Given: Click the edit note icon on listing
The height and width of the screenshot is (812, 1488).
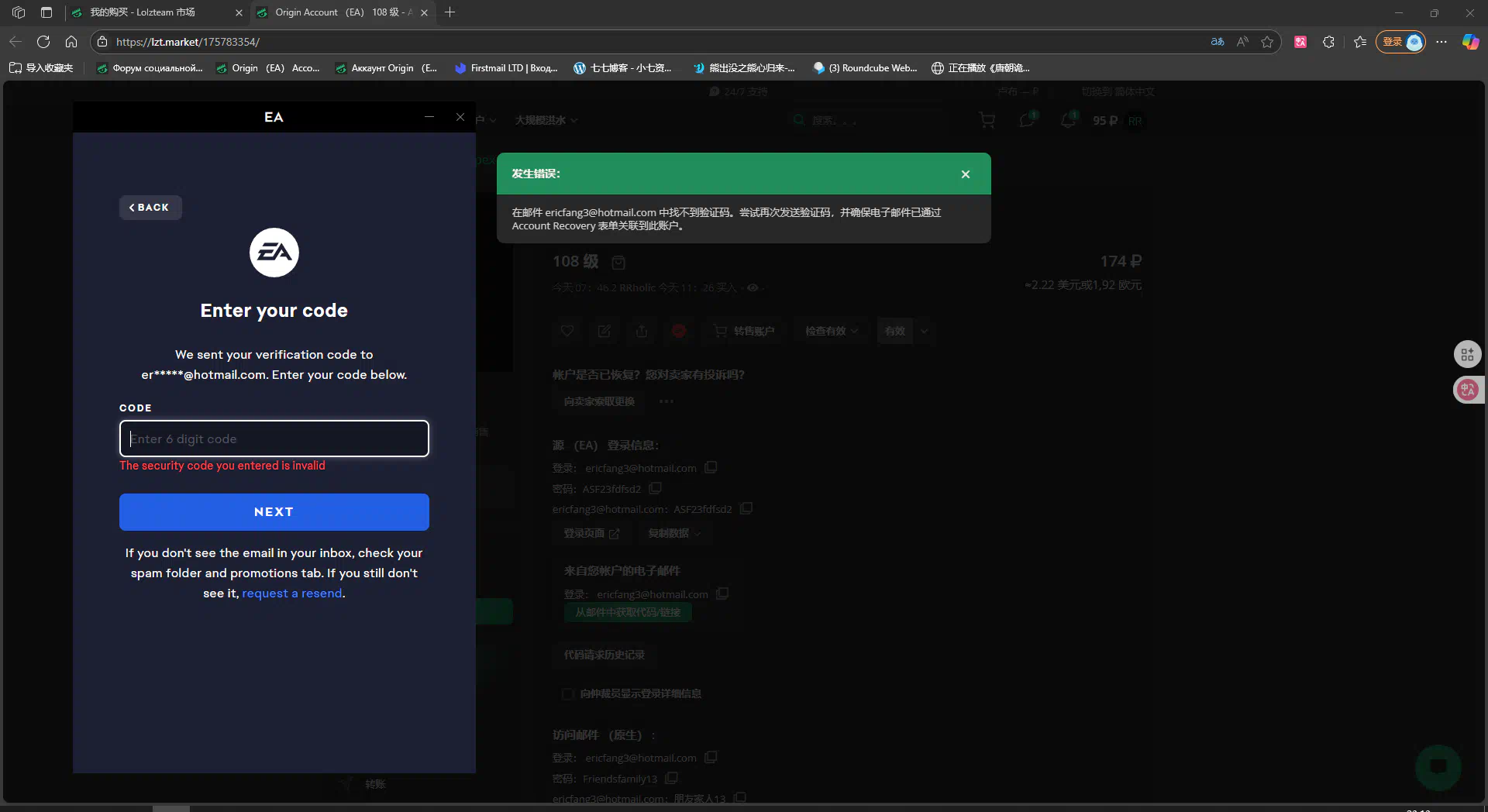Looking at the screenshot, I should [604, 331].
